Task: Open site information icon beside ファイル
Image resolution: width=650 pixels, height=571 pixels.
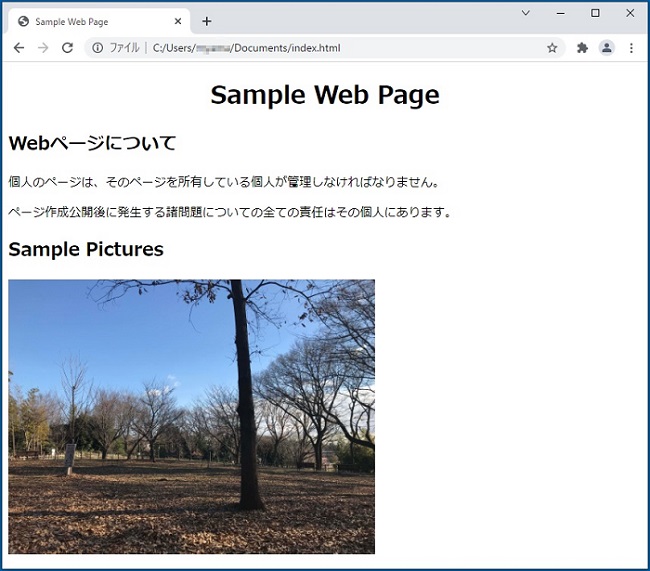Action: click(98, 48)
